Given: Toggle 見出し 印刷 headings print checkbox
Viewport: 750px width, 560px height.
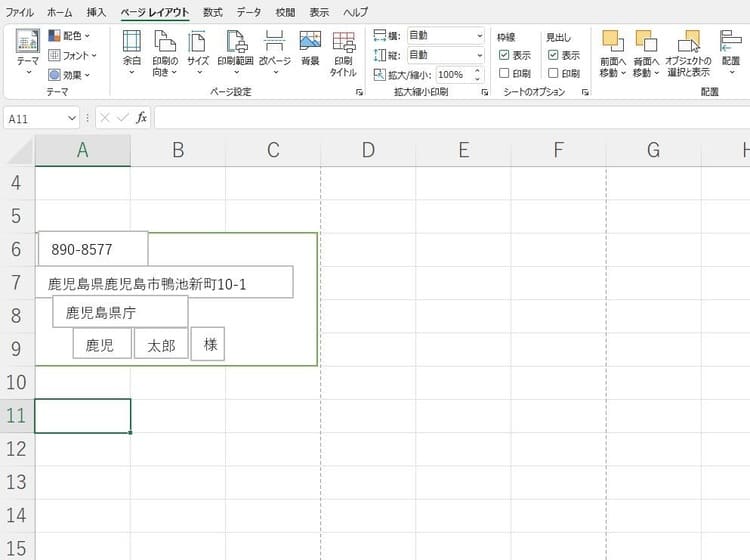Looking at the screenshot, I should pos(553,73).
